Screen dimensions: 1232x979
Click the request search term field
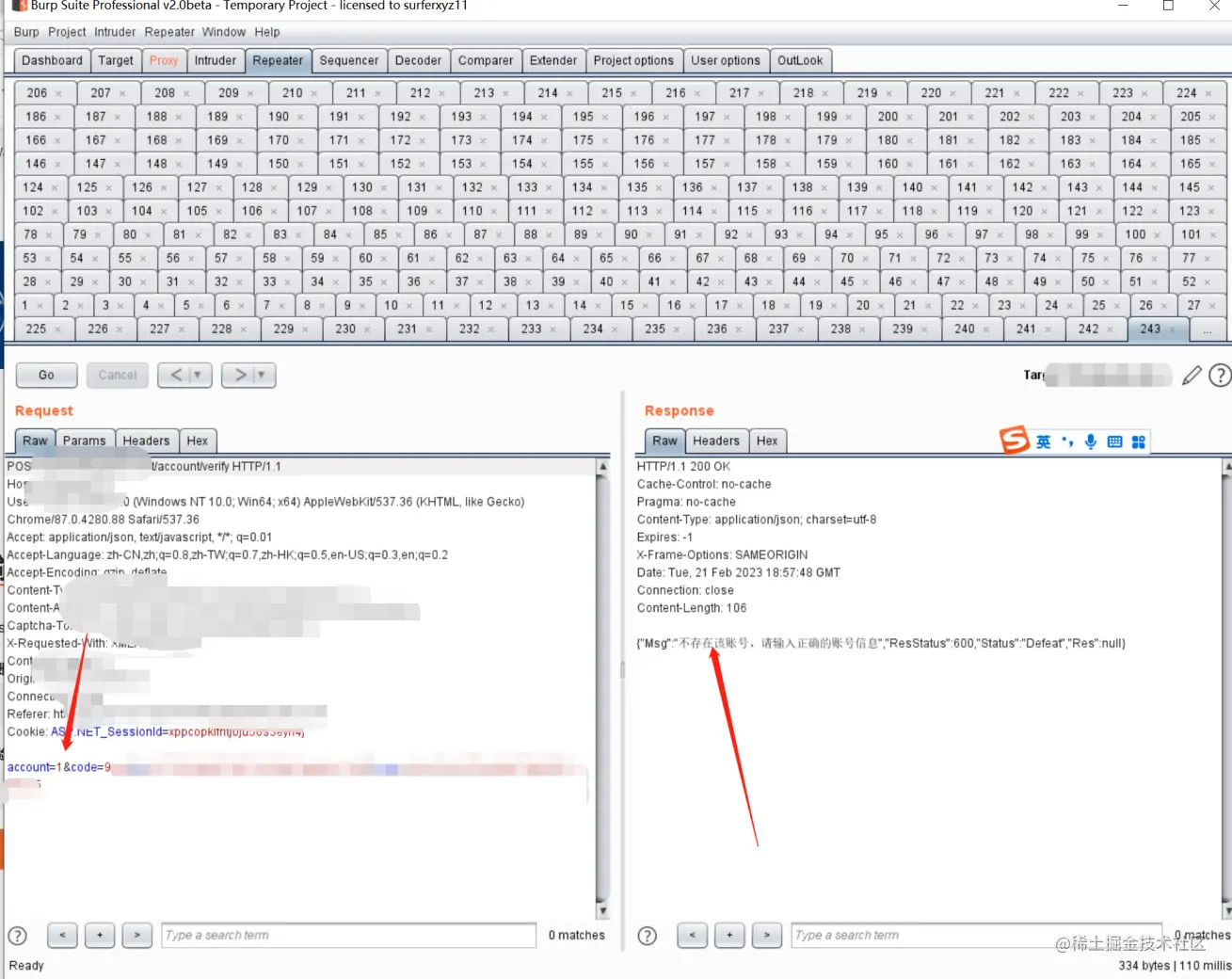tap(348, 935)
